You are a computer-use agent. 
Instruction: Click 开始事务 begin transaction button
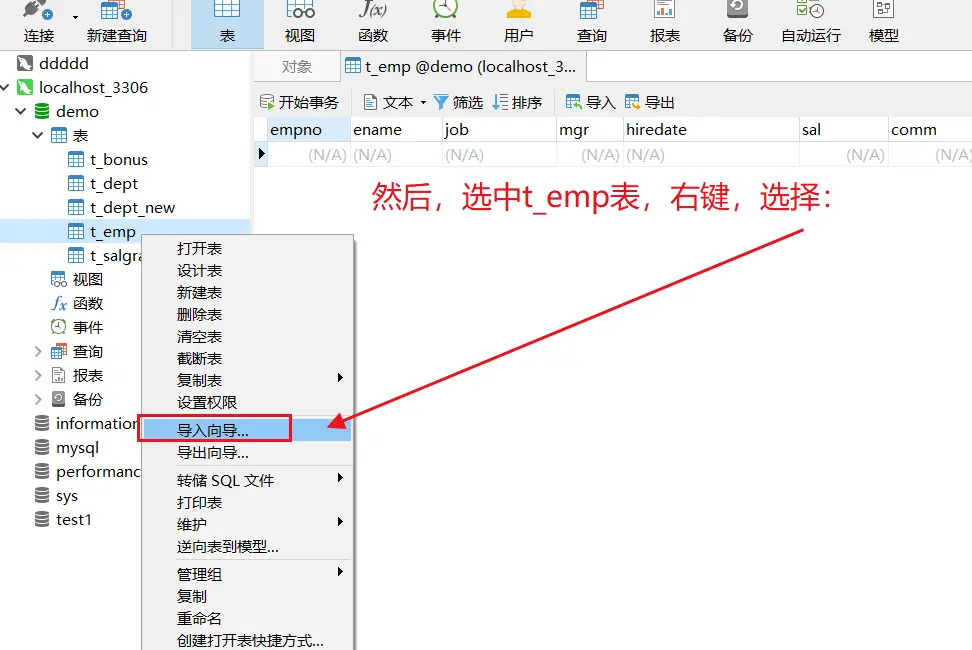coord(300,102)
